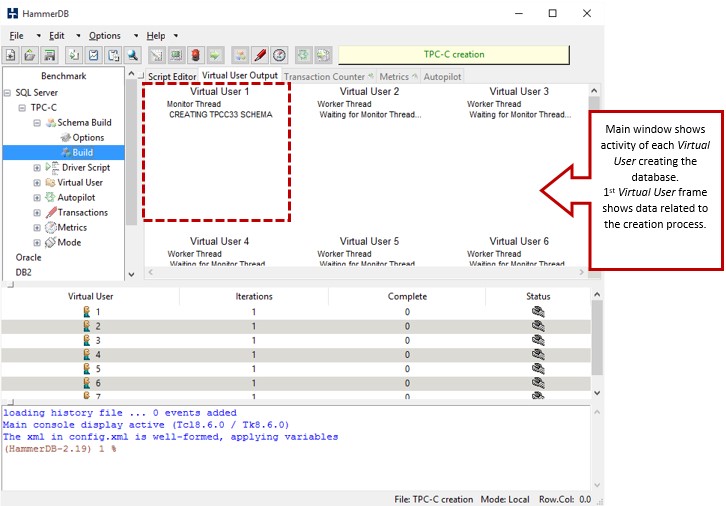Expand the Virtual User tree node
Viewport: 726px width, 506px height.
[37, 183]
